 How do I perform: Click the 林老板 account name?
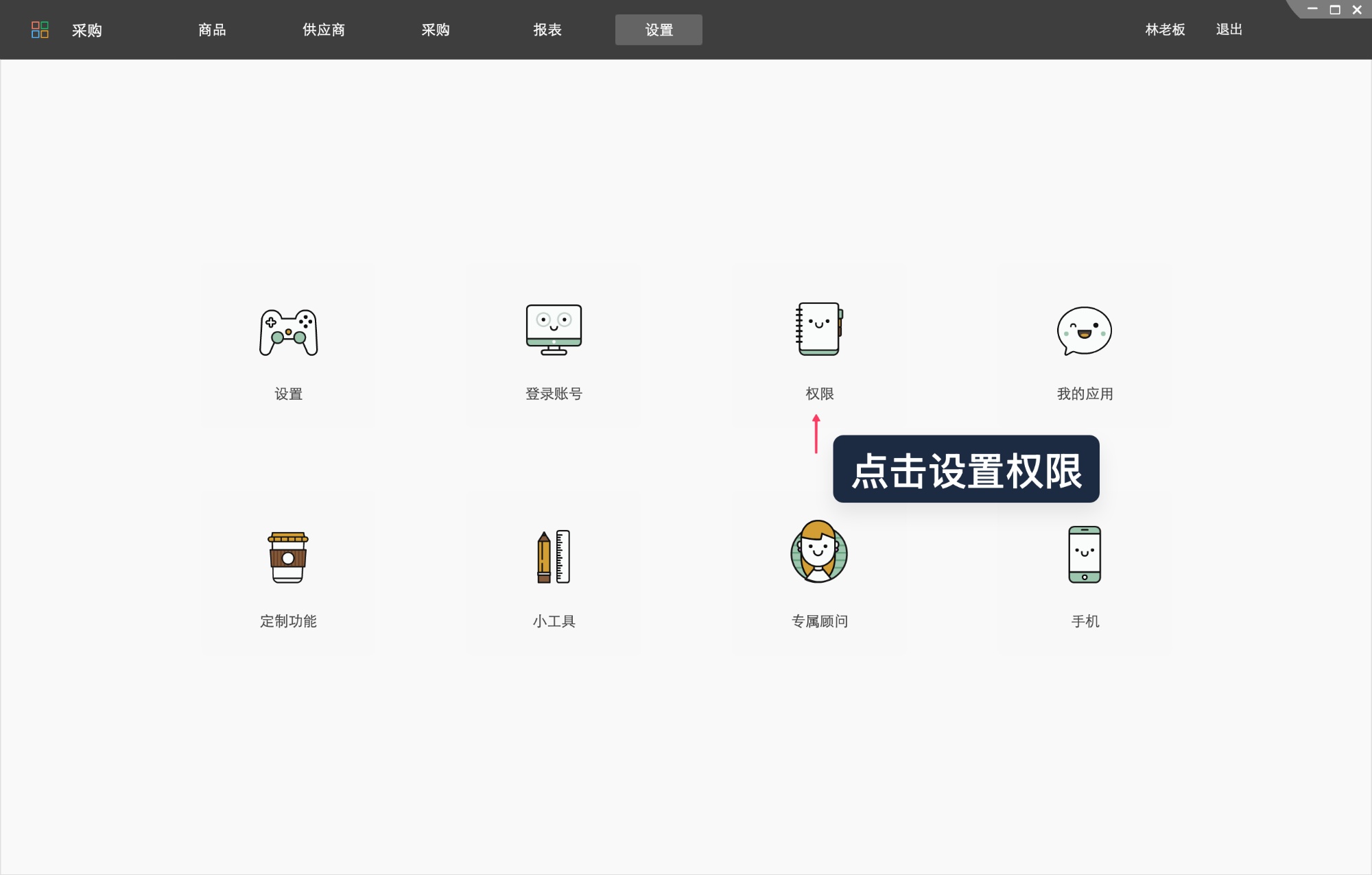[x=1164, y=29]
